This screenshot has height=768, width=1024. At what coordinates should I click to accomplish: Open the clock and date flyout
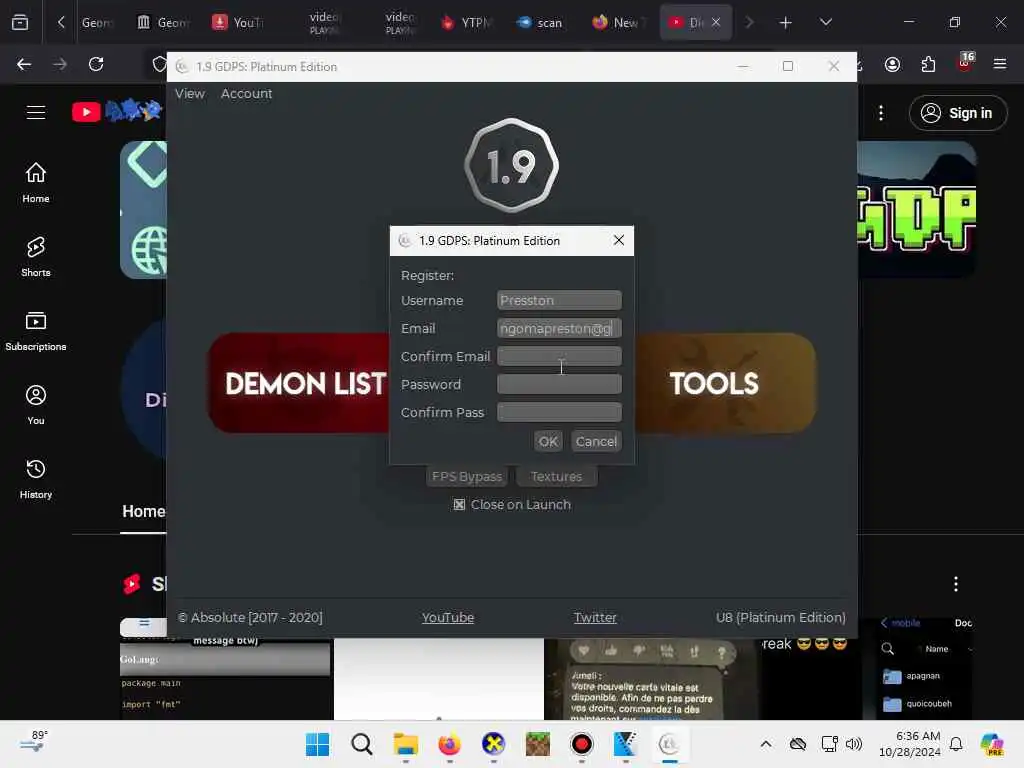click(910, 744)
